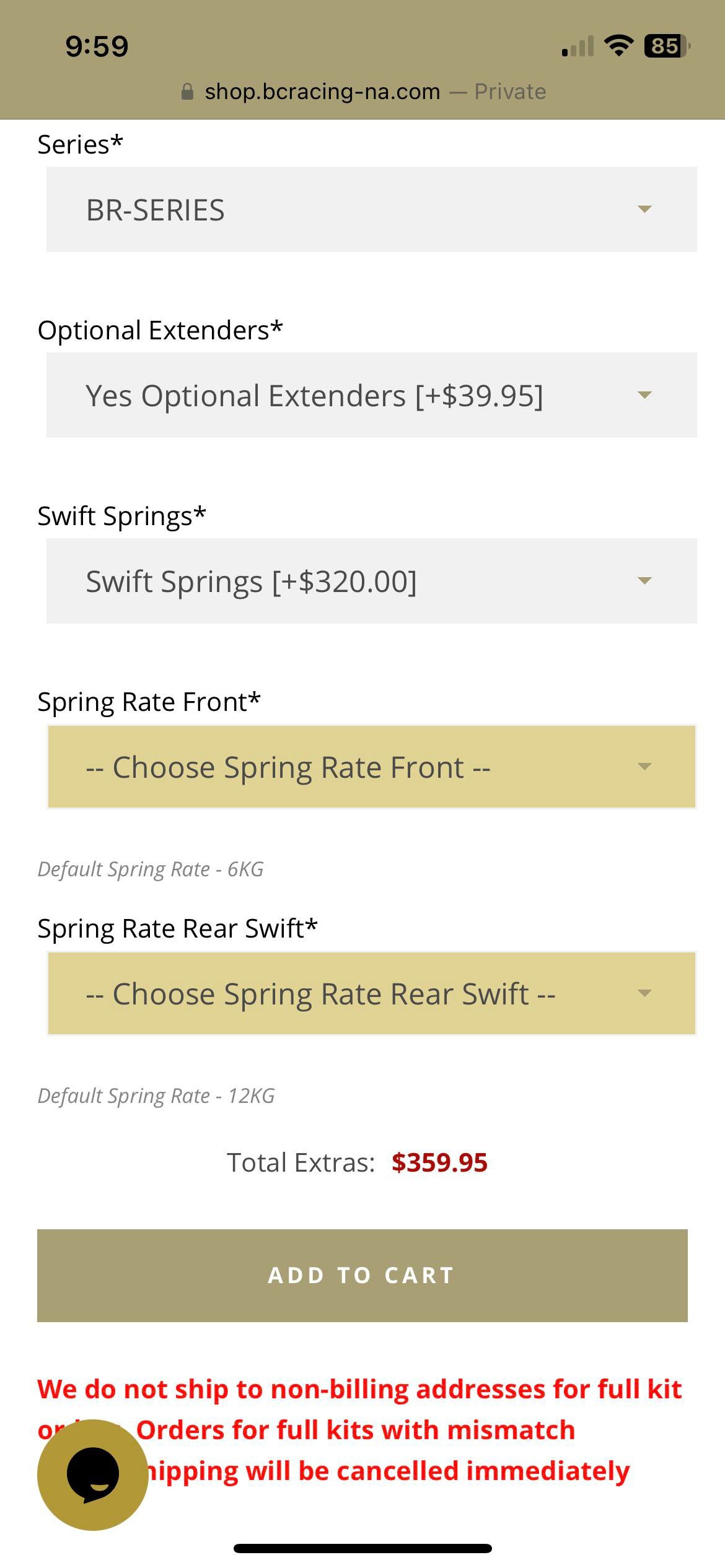Tap the cellular signal bars icon
The image size is (725, 1568).
(578, 46)
